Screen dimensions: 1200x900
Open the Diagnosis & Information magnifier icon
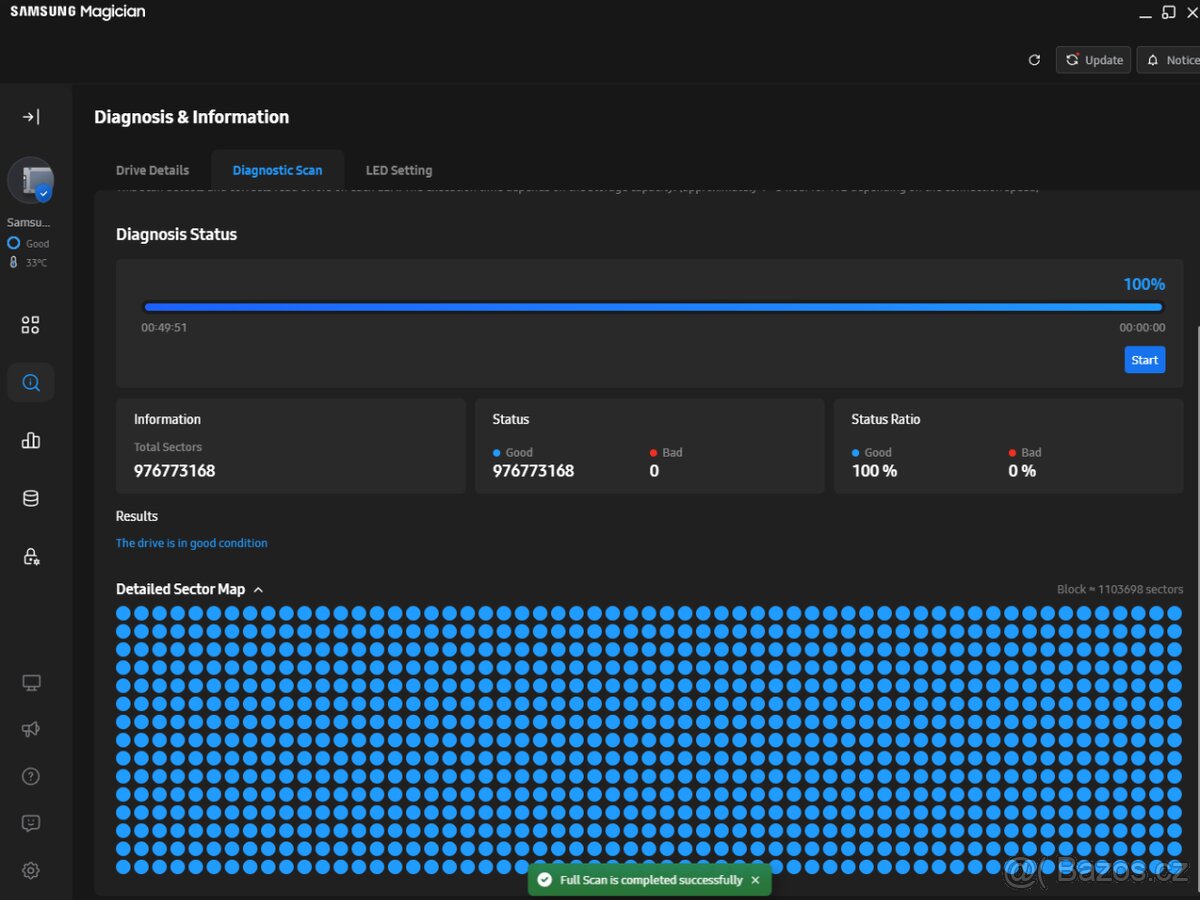point(31,382)
